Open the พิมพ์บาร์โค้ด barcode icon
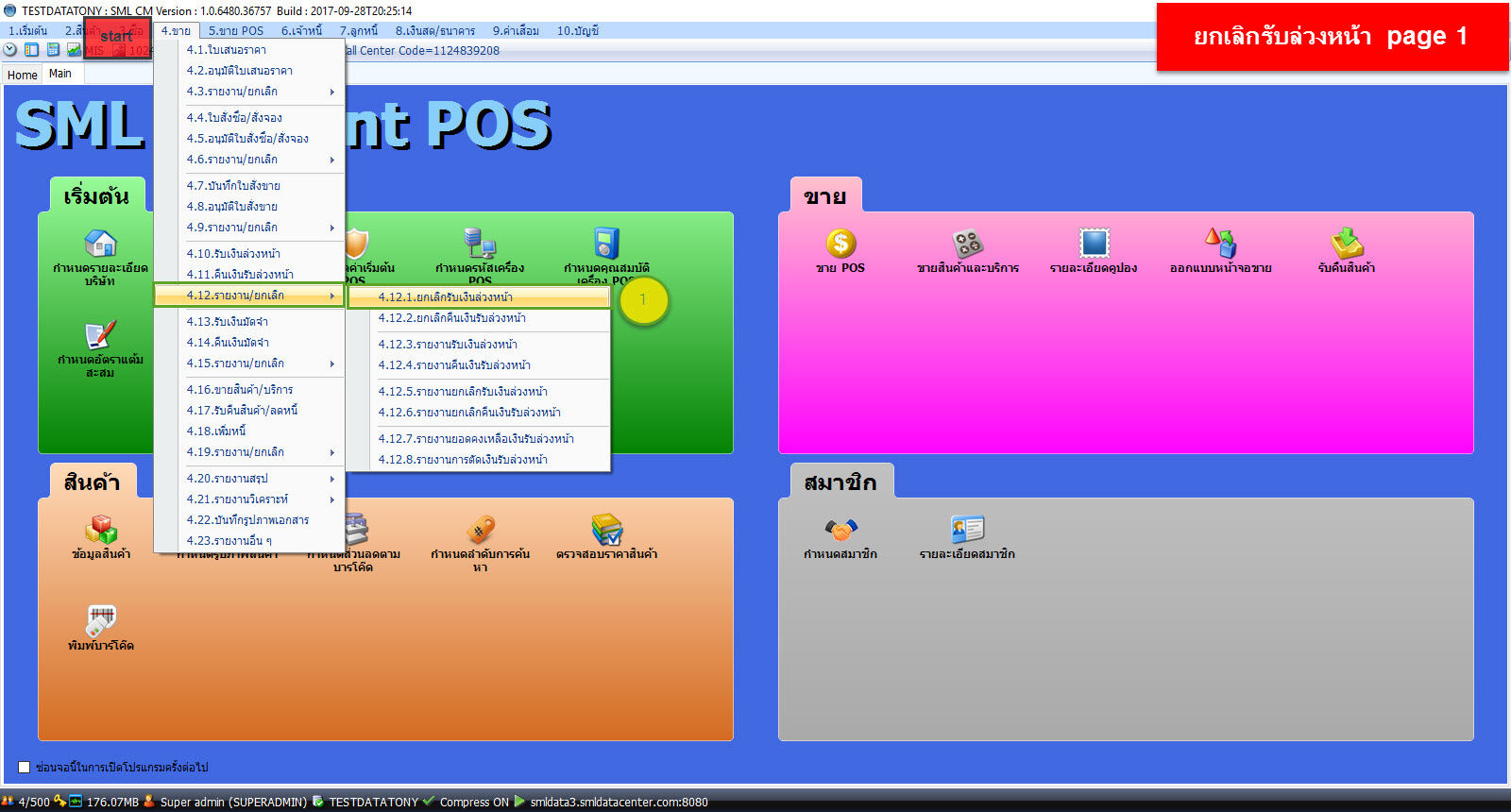This screenshot has width=1511, height=812. [100, 621]
